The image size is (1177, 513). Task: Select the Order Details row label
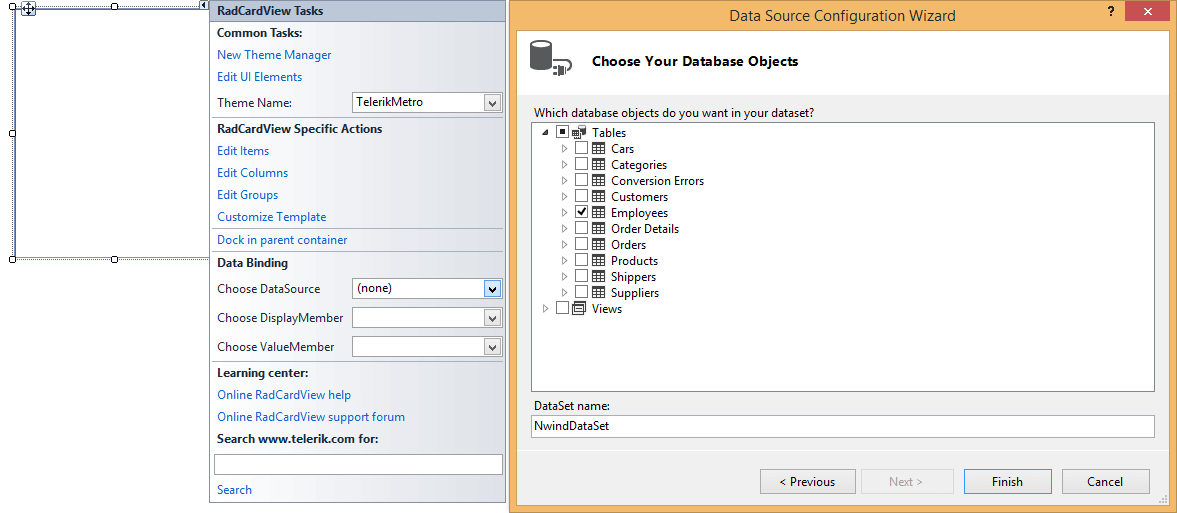pos(645,229)
